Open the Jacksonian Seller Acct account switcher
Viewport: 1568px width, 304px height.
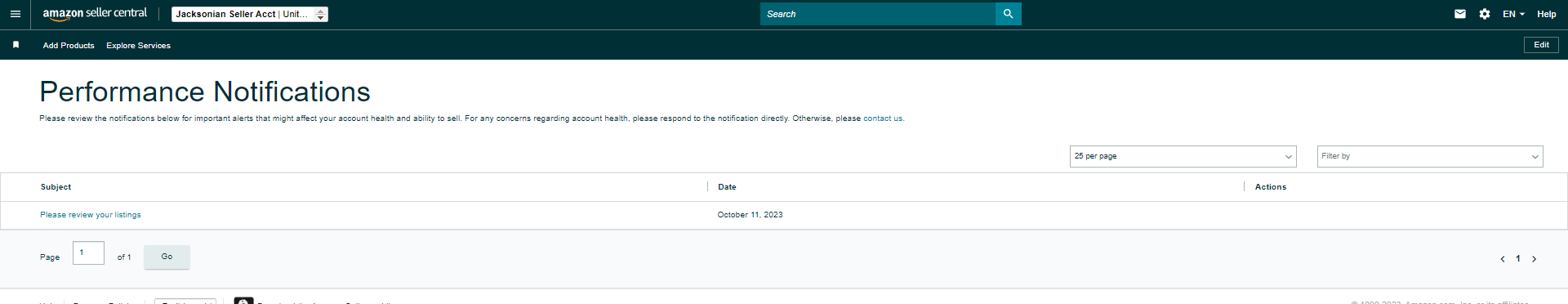(x=250, y=14)
